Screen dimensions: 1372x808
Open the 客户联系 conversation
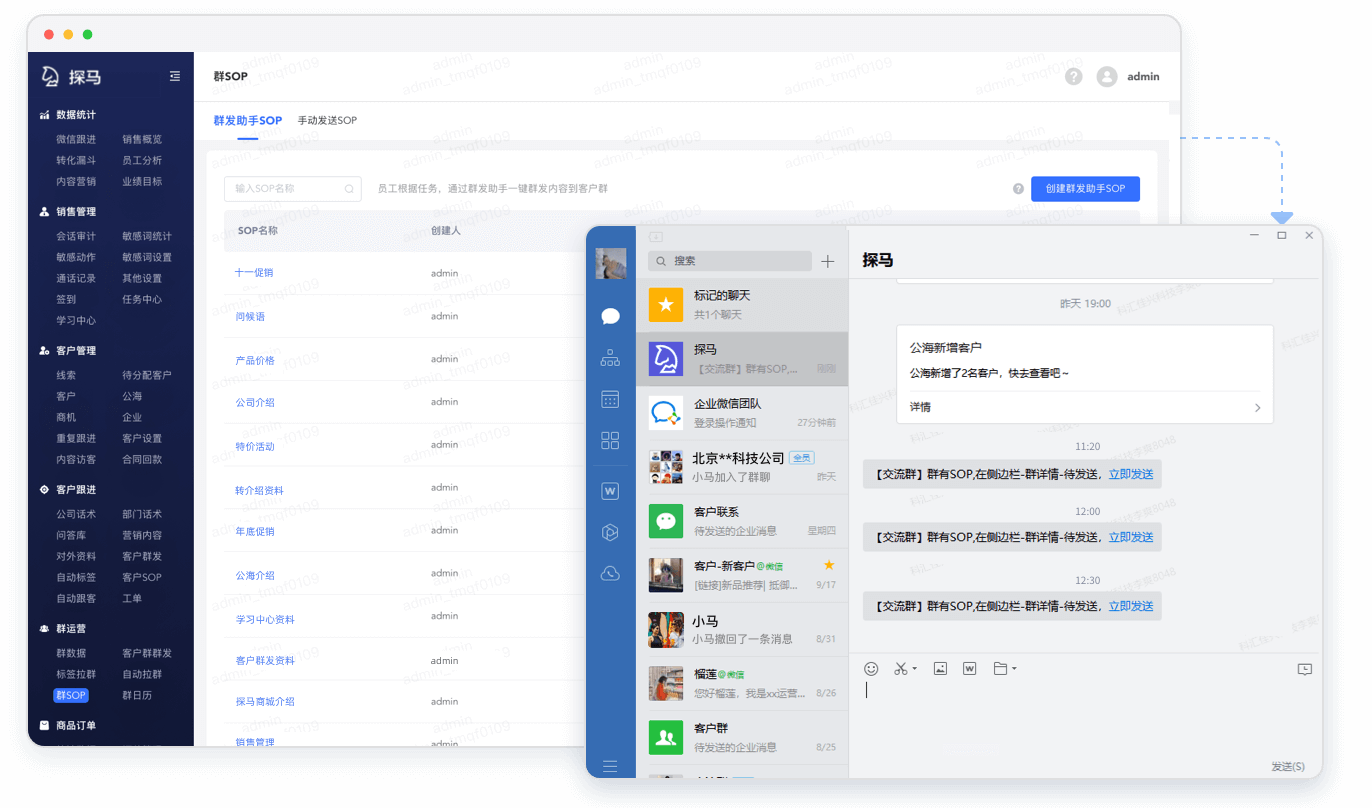click(742, 521)
